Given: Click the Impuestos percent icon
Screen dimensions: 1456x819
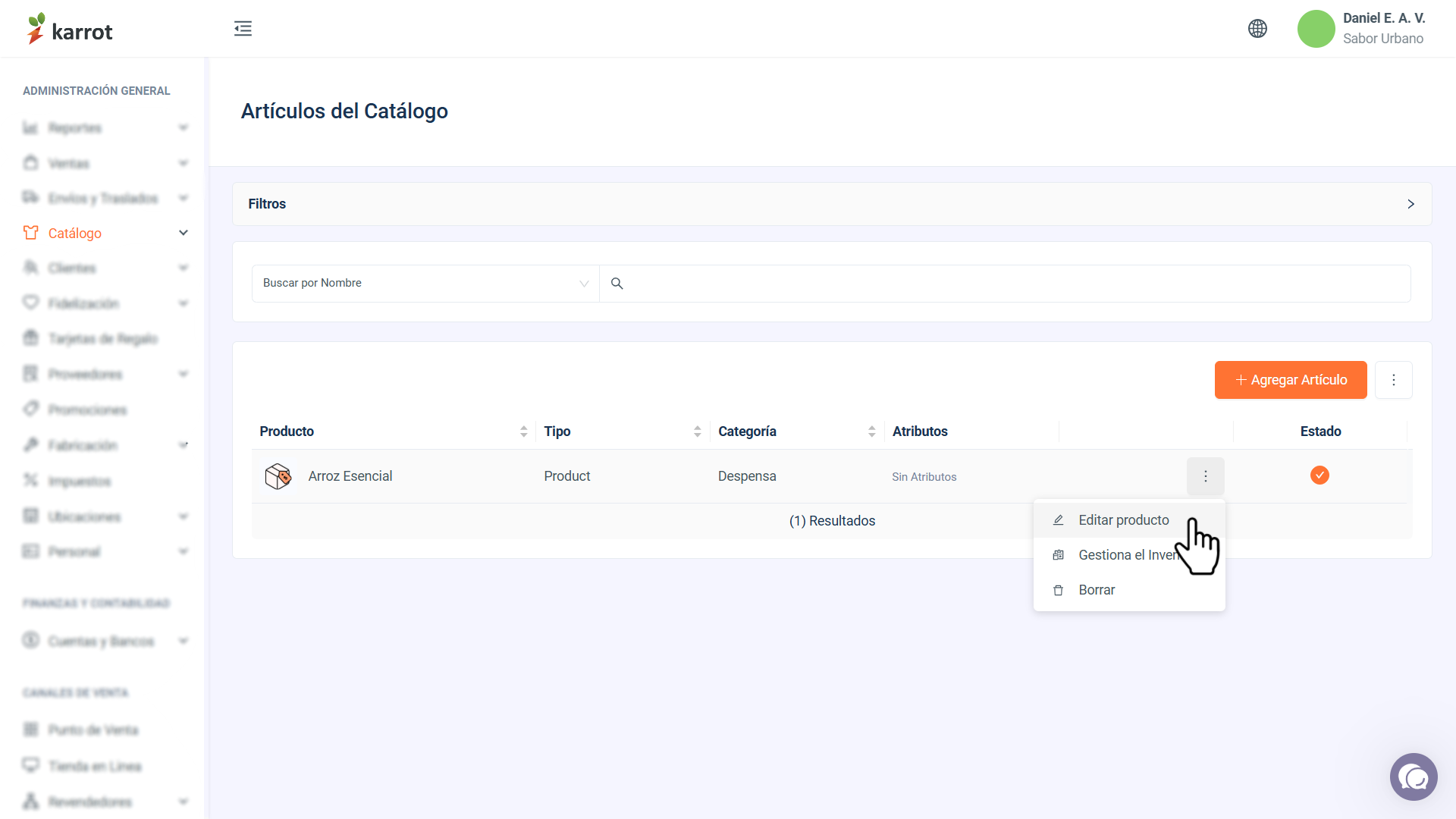Looking at the screenshot, I should click(30, 481).
